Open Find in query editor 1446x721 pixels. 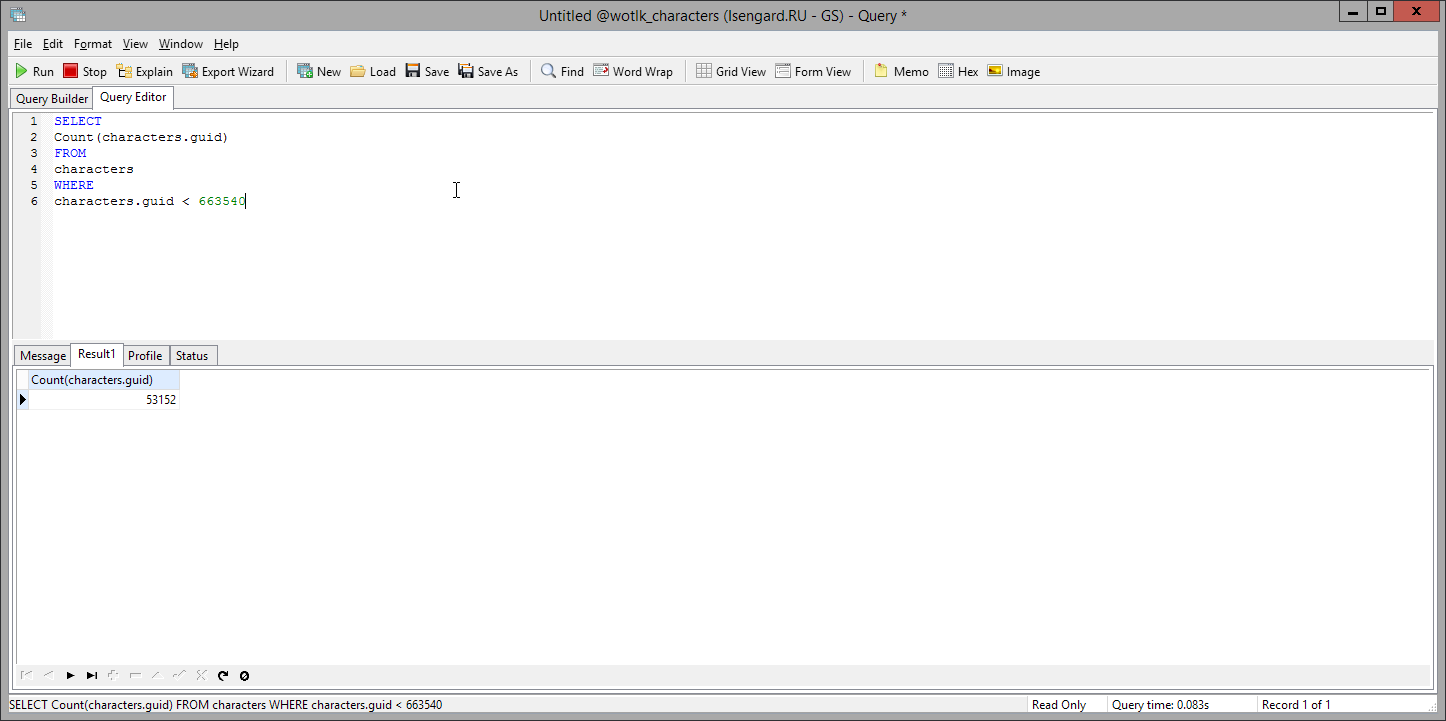coord(562,71)
